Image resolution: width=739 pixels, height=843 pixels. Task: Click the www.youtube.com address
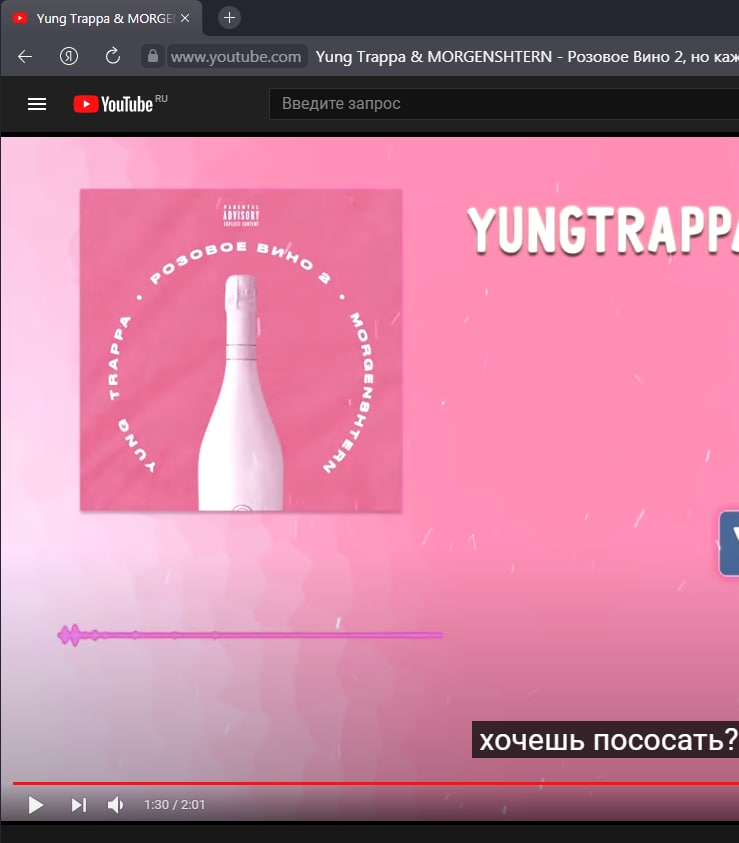pyautogui.click(x=236, y=56)
